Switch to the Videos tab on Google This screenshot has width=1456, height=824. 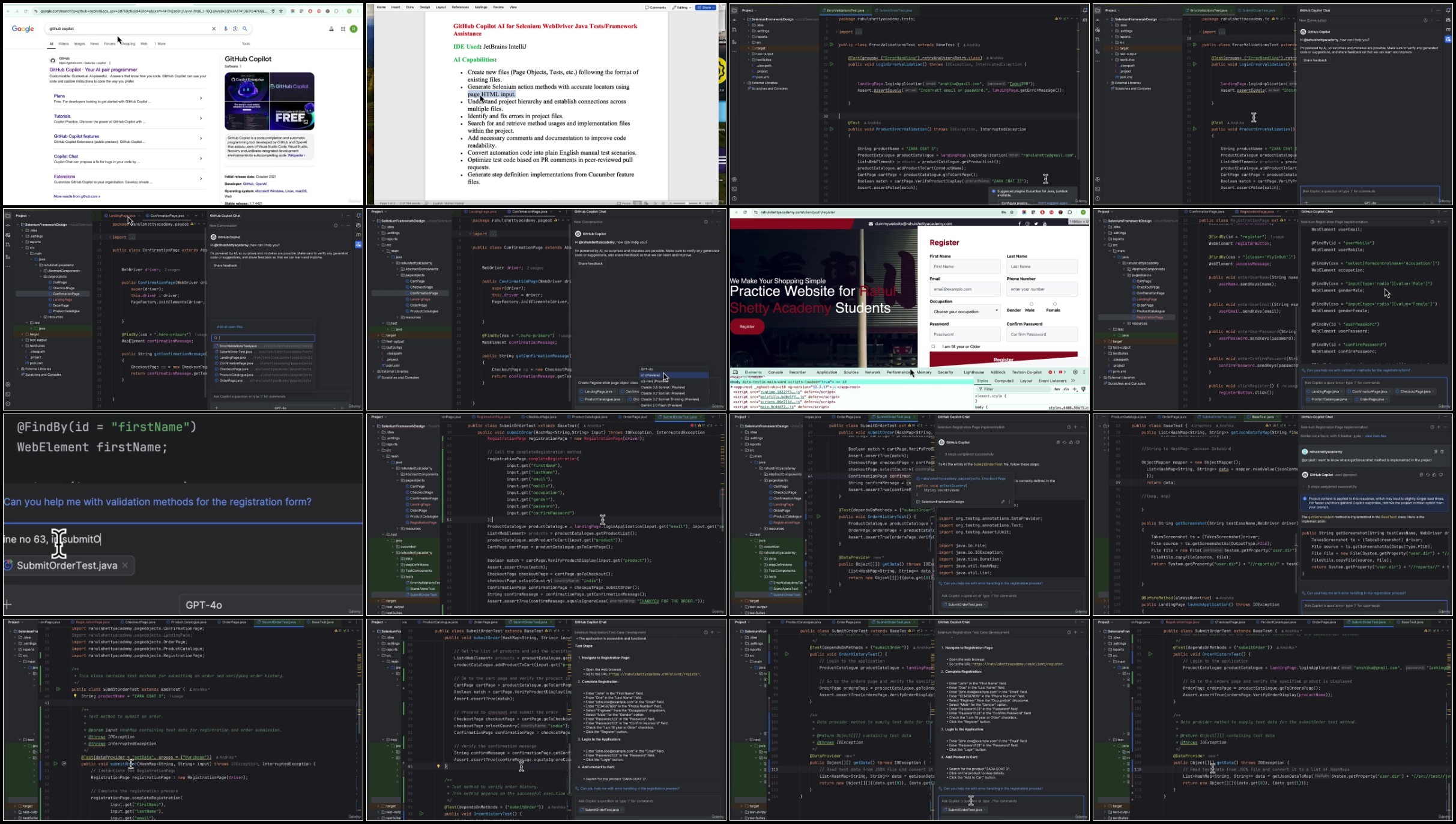(x=64, y=44)
